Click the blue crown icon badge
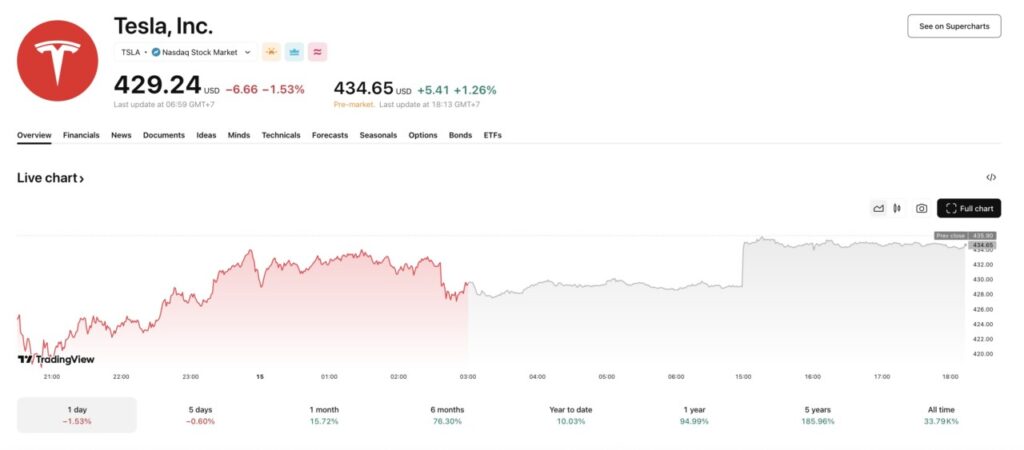This screenshot has height=450, width=1024. click(294, 52)
